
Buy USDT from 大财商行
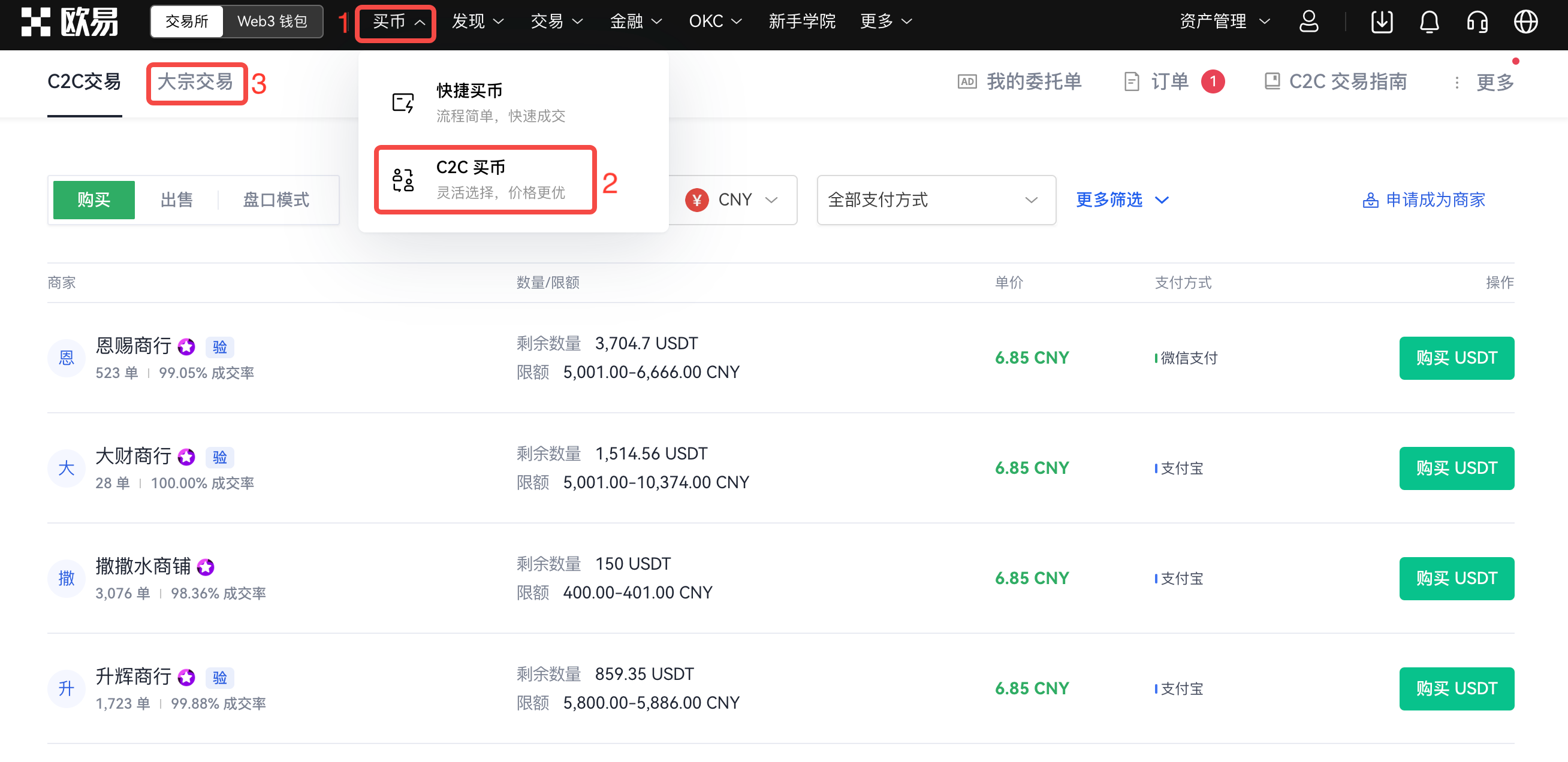(x=1456, y=468)
